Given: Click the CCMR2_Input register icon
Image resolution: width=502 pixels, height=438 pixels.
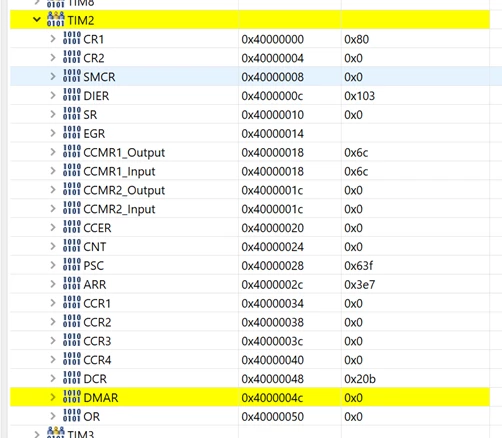Looking at the screenshot, I should 72,208.
